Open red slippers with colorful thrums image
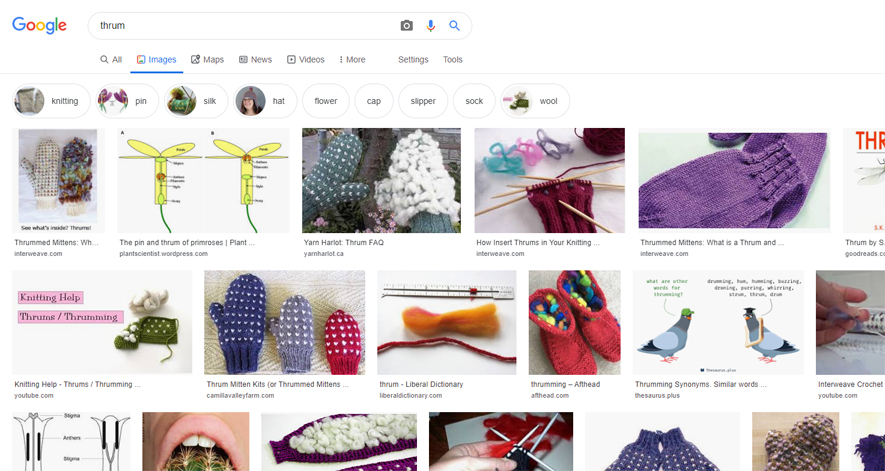The width and height of the screenshot is (885, 471). 575,322
